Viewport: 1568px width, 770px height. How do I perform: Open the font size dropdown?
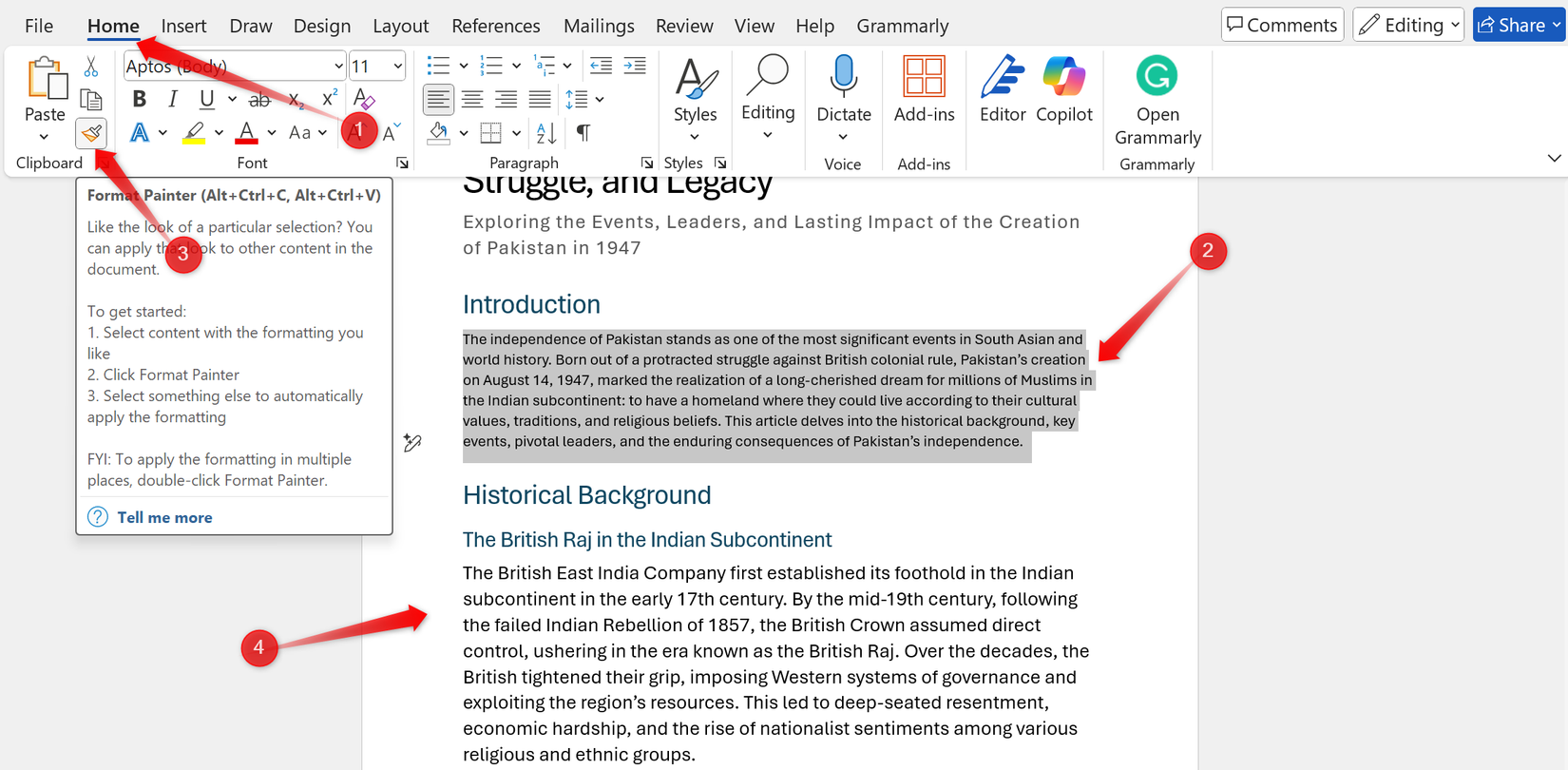coord(397,67)
